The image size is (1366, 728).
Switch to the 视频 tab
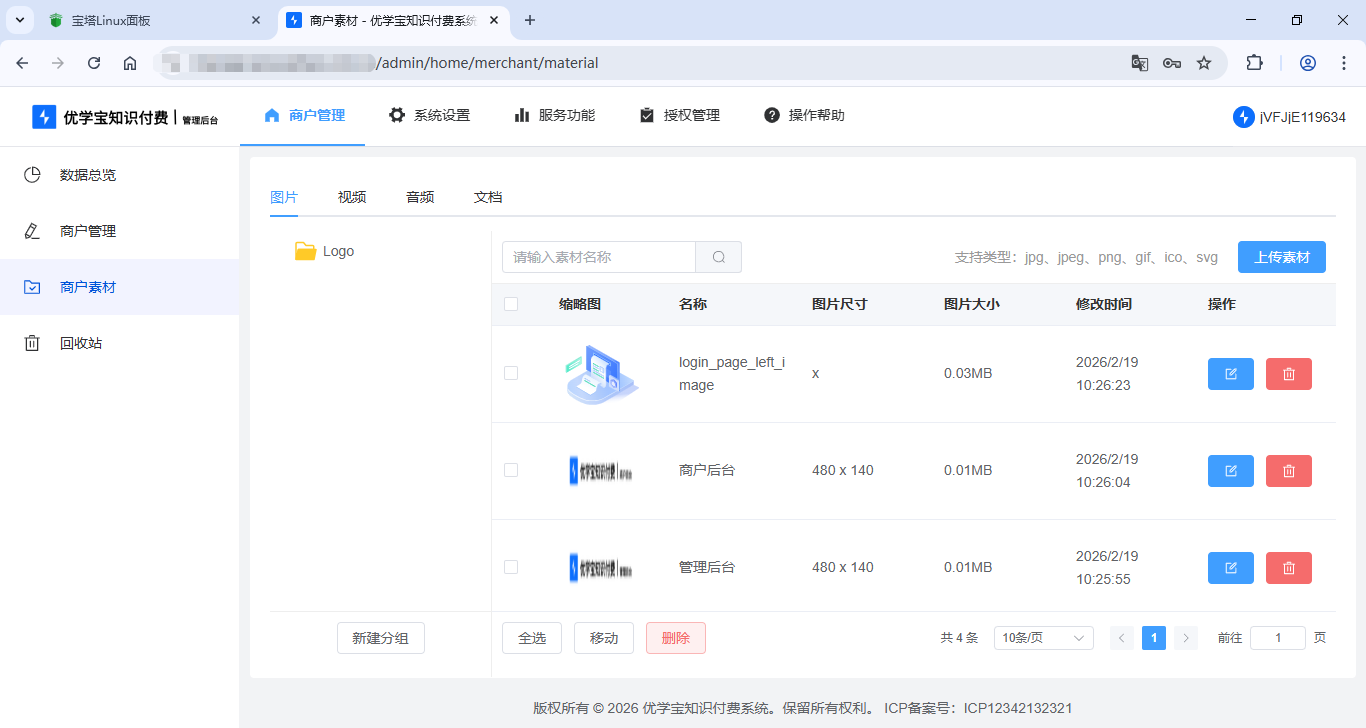352,197
